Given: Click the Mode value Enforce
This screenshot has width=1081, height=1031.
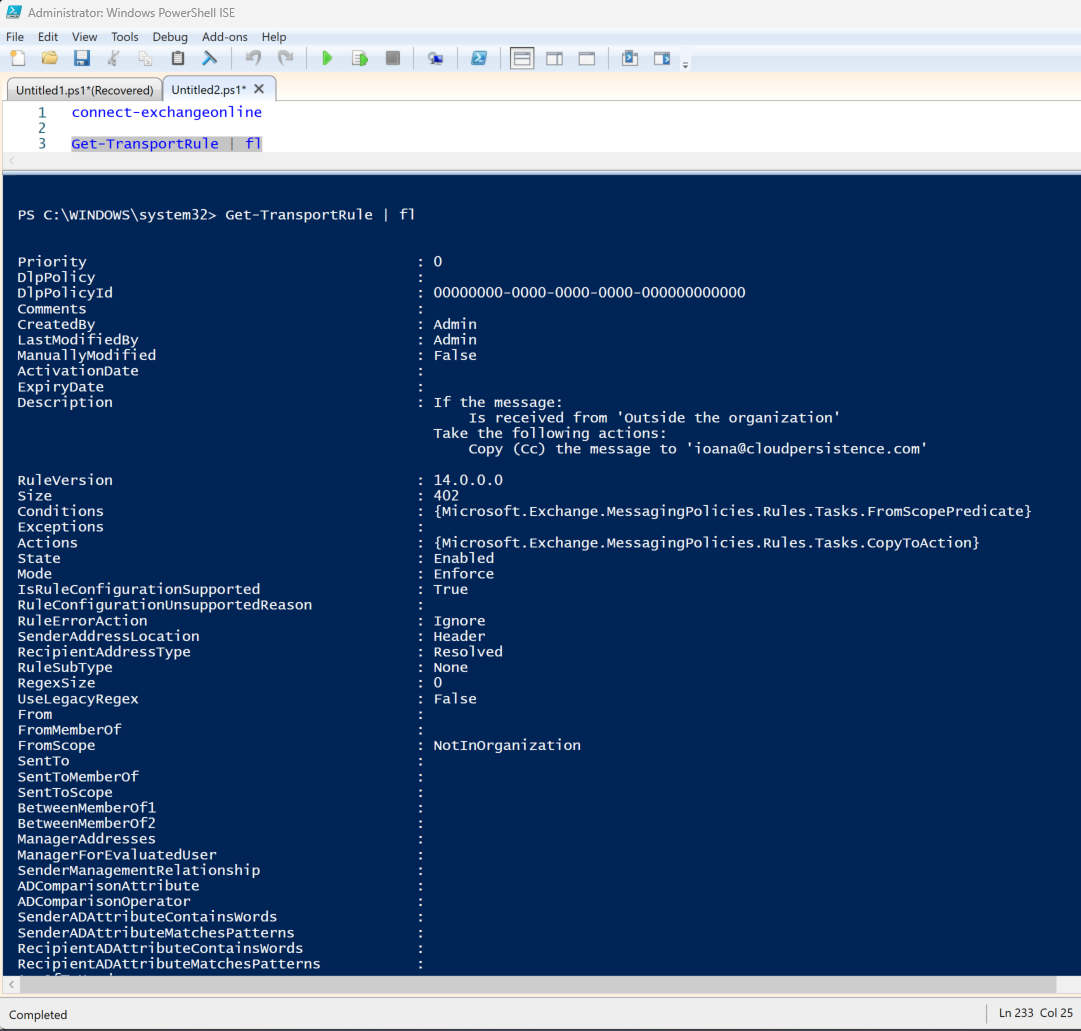Looking at the screenshot, I should coord(464,574).
